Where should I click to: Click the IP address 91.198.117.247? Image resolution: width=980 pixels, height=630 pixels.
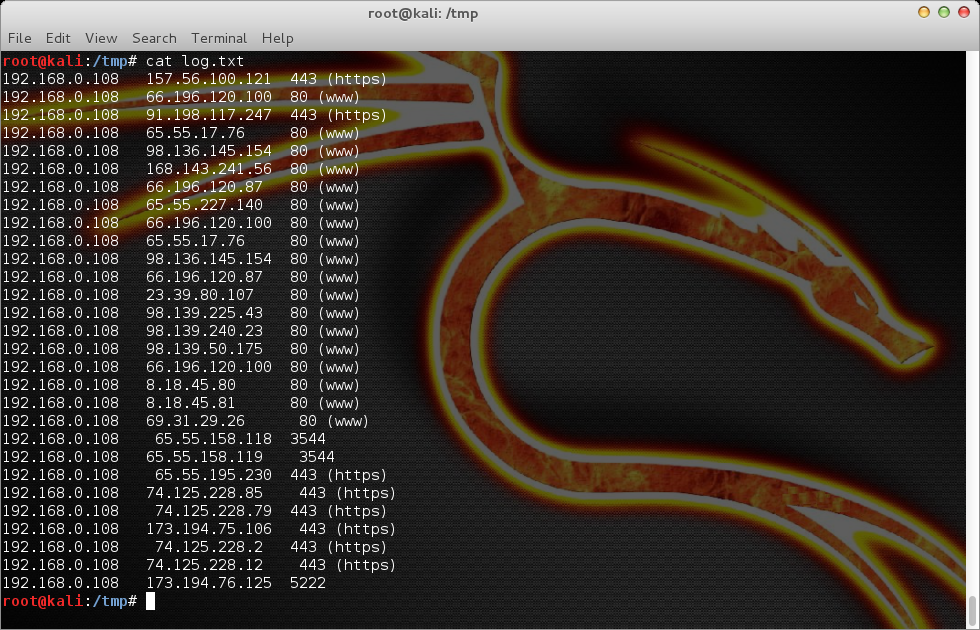209,115
